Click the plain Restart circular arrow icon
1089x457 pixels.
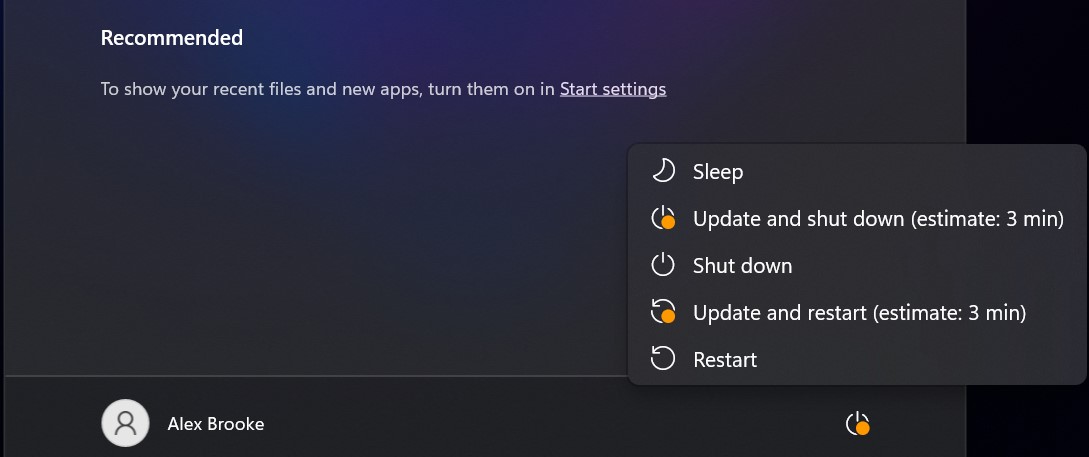click(663, 359)
